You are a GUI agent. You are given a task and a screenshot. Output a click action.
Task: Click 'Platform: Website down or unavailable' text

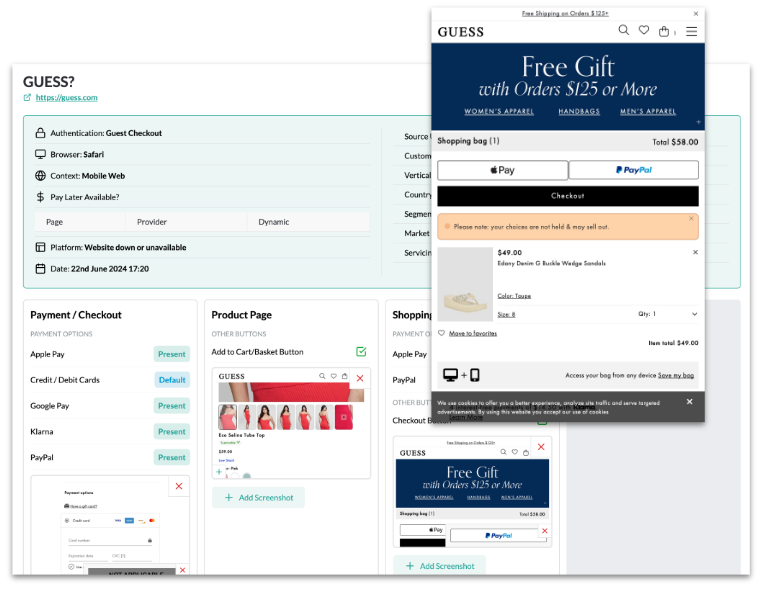pos(118,248)
